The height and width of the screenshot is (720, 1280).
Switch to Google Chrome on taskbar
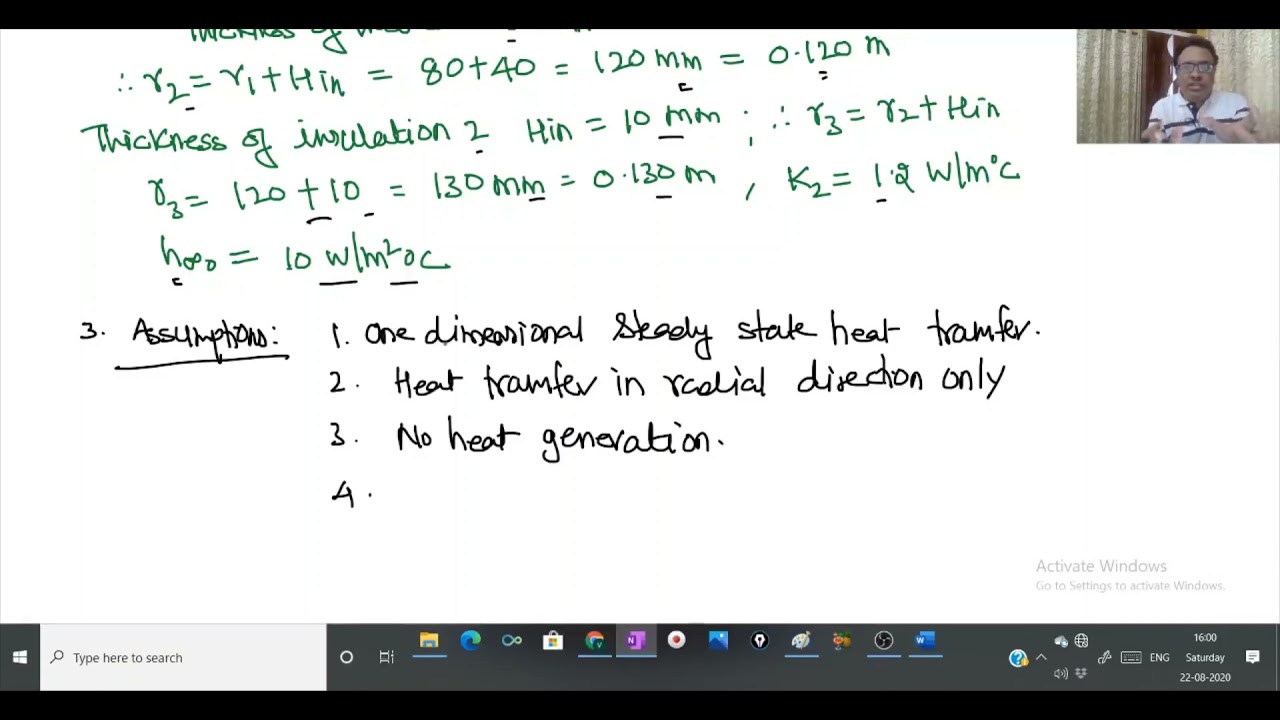[x=594, y=641]
